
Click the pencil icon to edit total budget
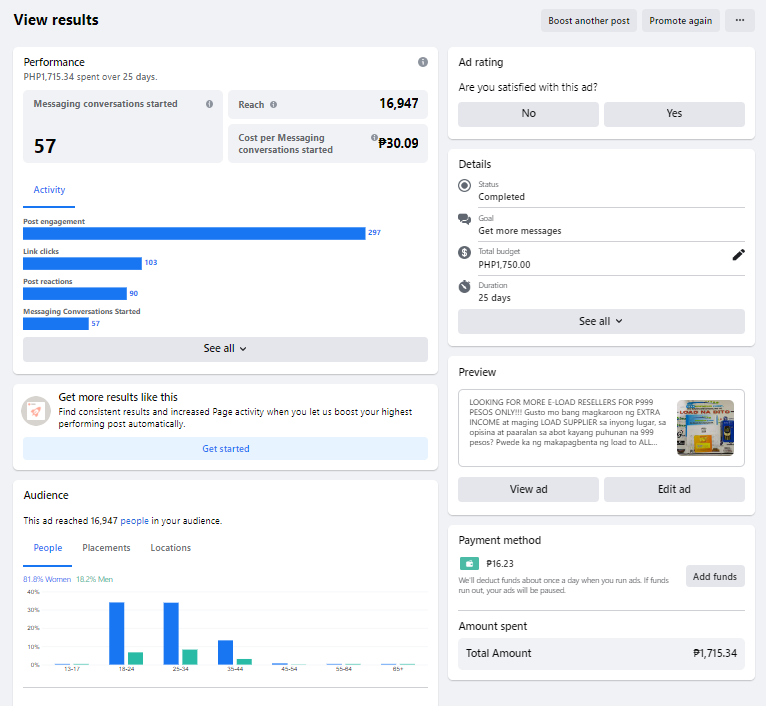tap(738, 255)
